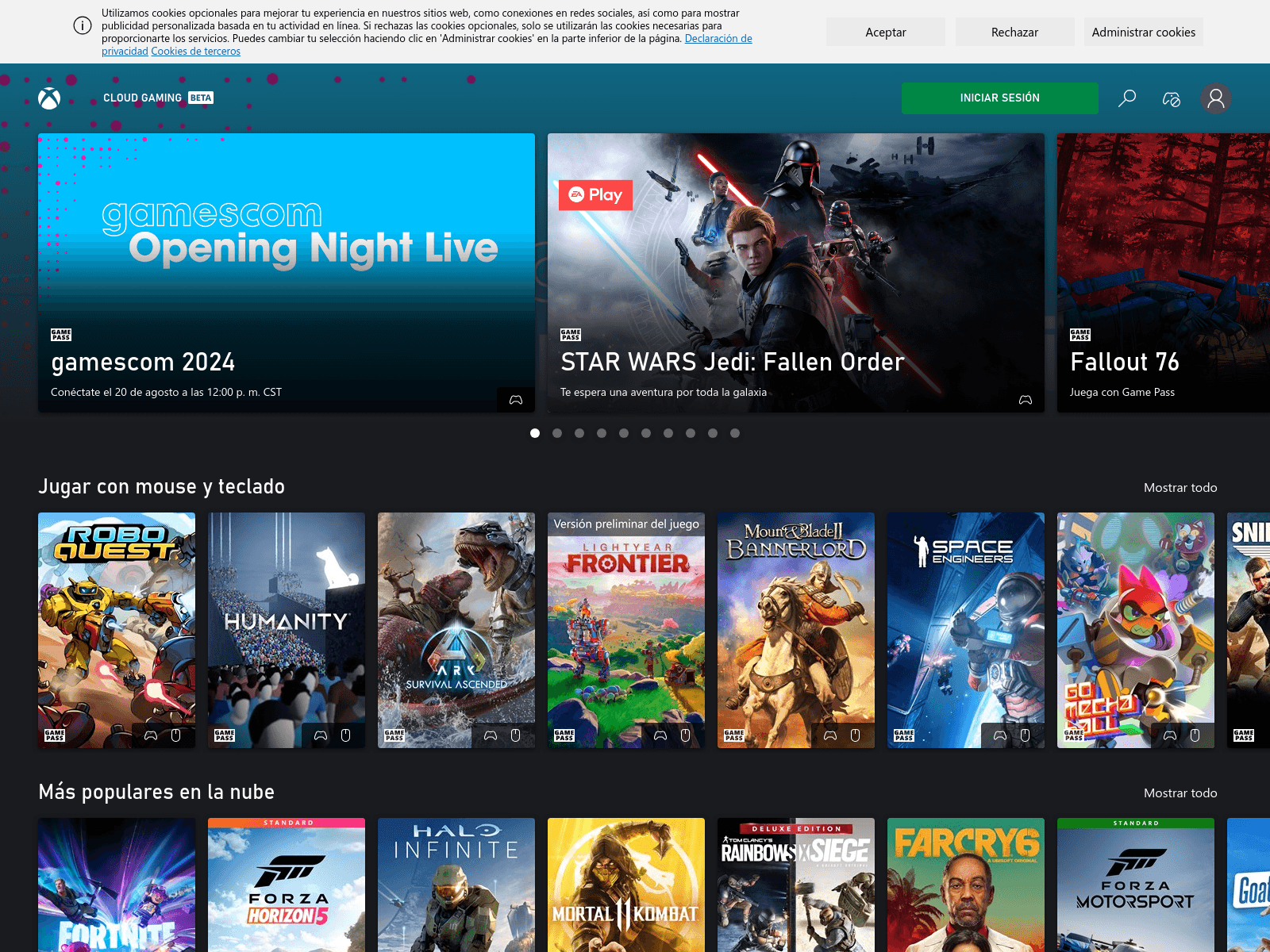This screenshot has width=1270, height=952.
Task: Click the EA Play badge on Star Wars banner
Action: click(595, 195)
